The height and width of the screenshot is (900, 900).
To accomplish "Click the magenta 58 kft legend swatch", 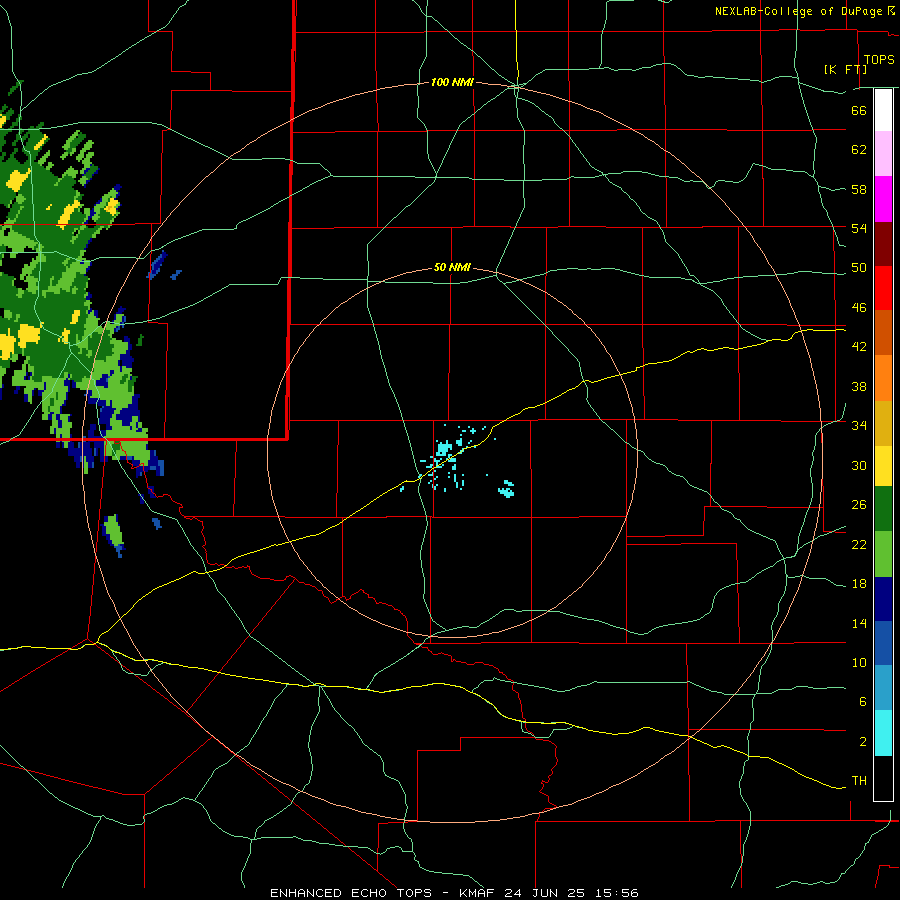I will click(883, 199).
